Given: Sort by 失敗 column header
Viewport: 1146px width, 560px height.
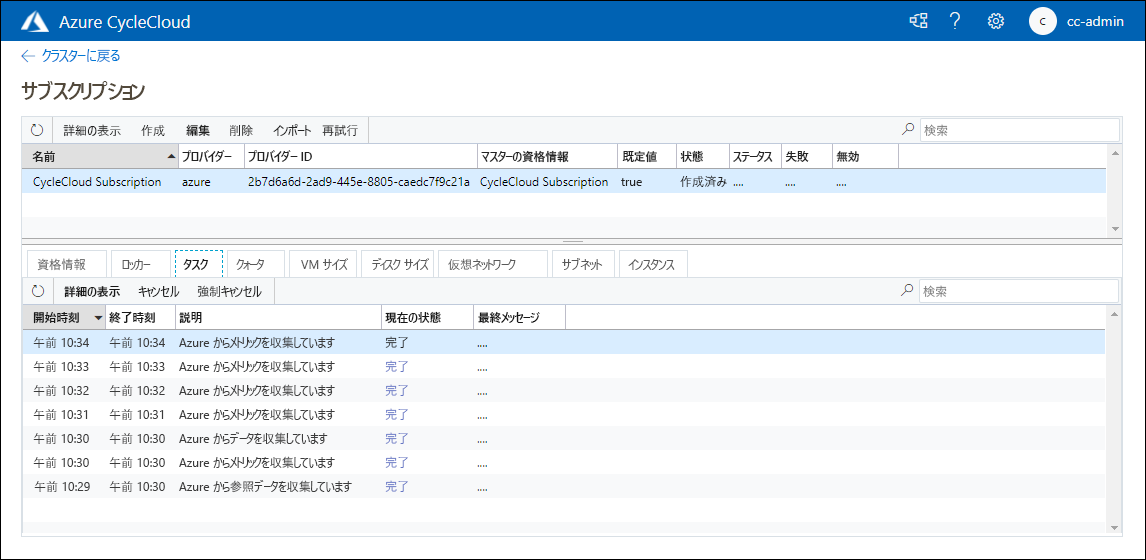Looking at the screenshot, I should click(x=806, y=157).
